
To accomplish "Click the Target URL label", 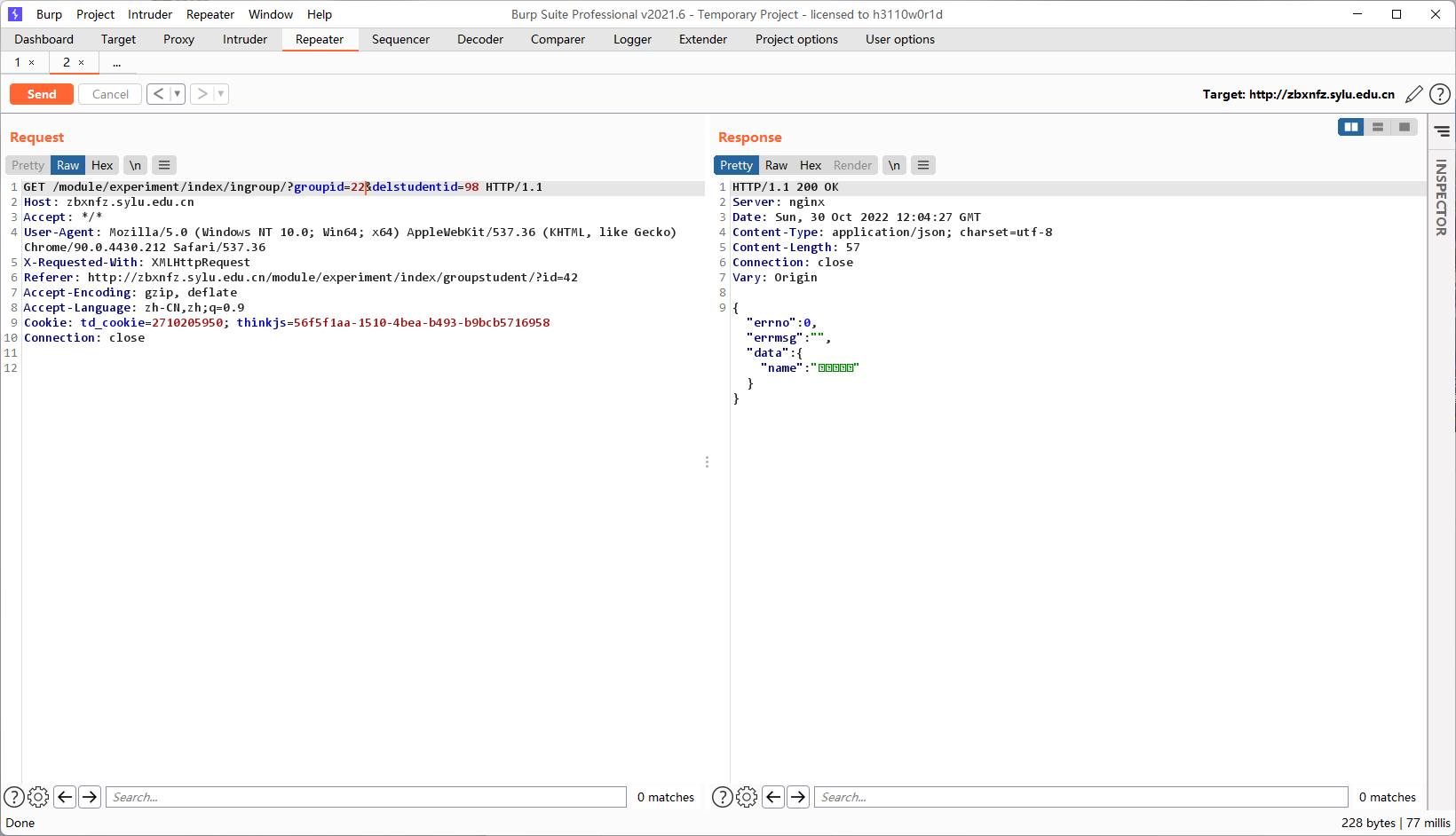I will tap(1298, 94).
